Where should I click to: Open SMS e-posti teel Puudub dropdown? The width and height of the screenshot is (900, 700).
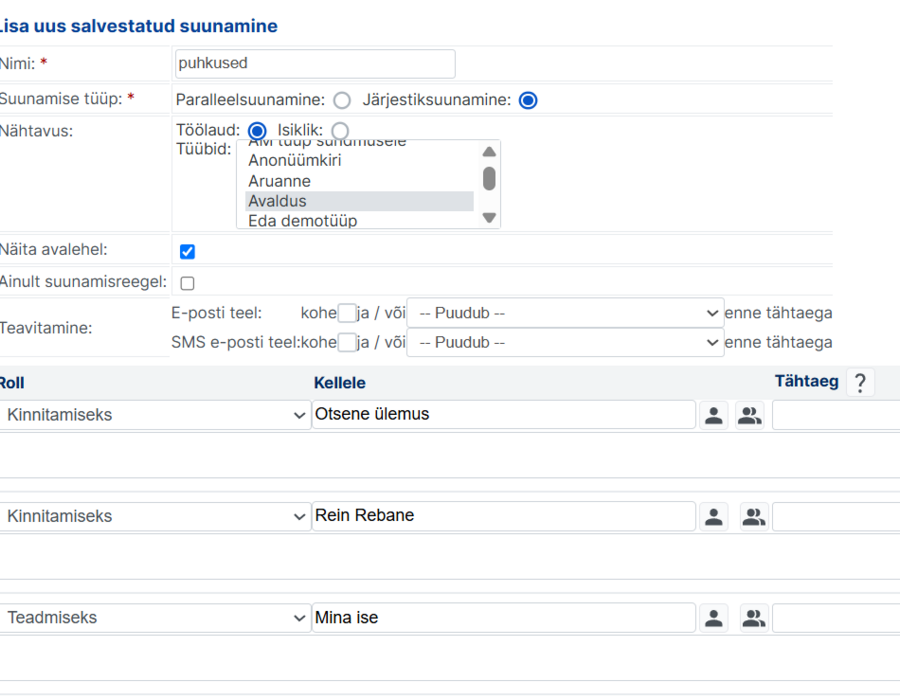click(565, 343)
